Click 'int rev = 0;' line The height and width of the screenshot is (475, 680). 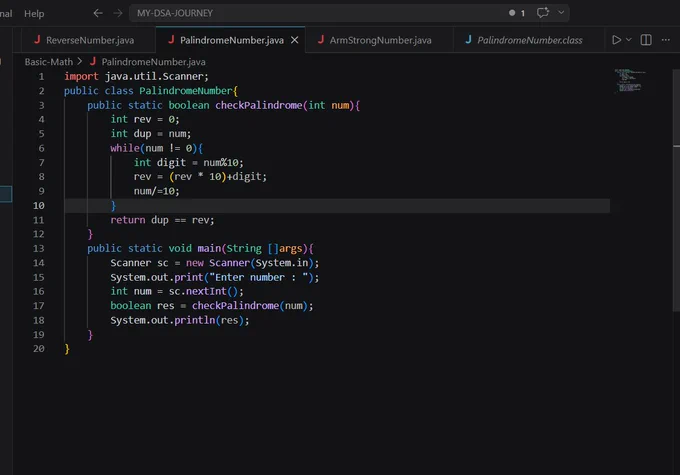(x=145, y=119)
